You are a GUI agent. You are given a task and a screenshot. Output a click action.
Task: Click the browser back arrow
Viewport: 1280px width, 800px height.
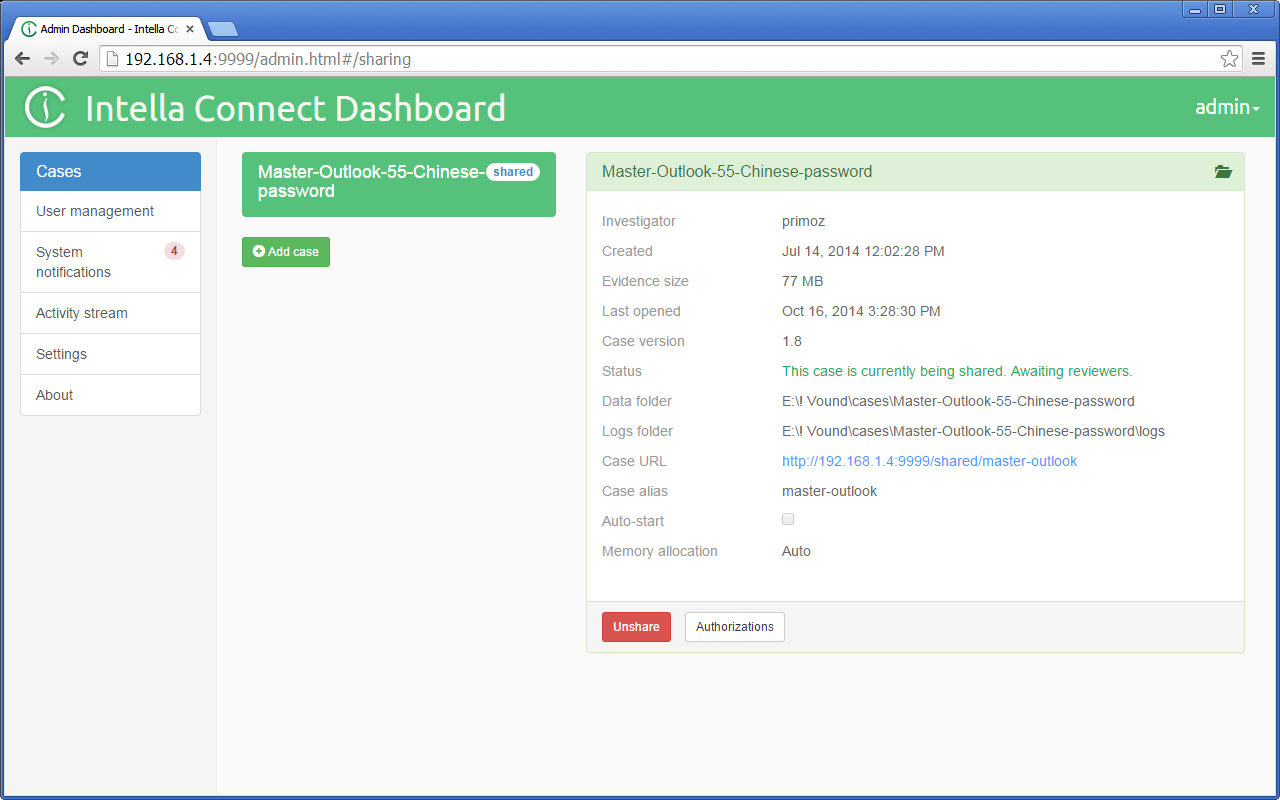[x=22, y=59]
